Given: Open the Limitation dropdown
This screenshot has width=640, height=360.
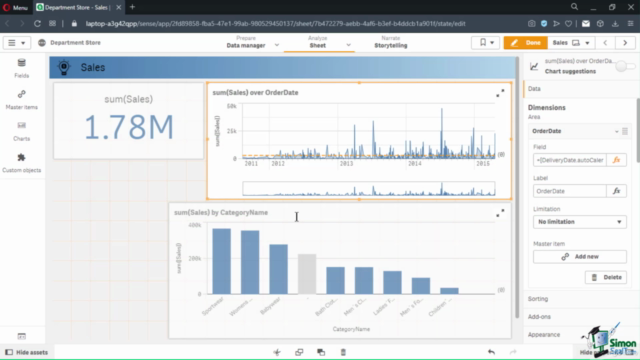Looking at the screenshot, I should click(x=580, y=222).
